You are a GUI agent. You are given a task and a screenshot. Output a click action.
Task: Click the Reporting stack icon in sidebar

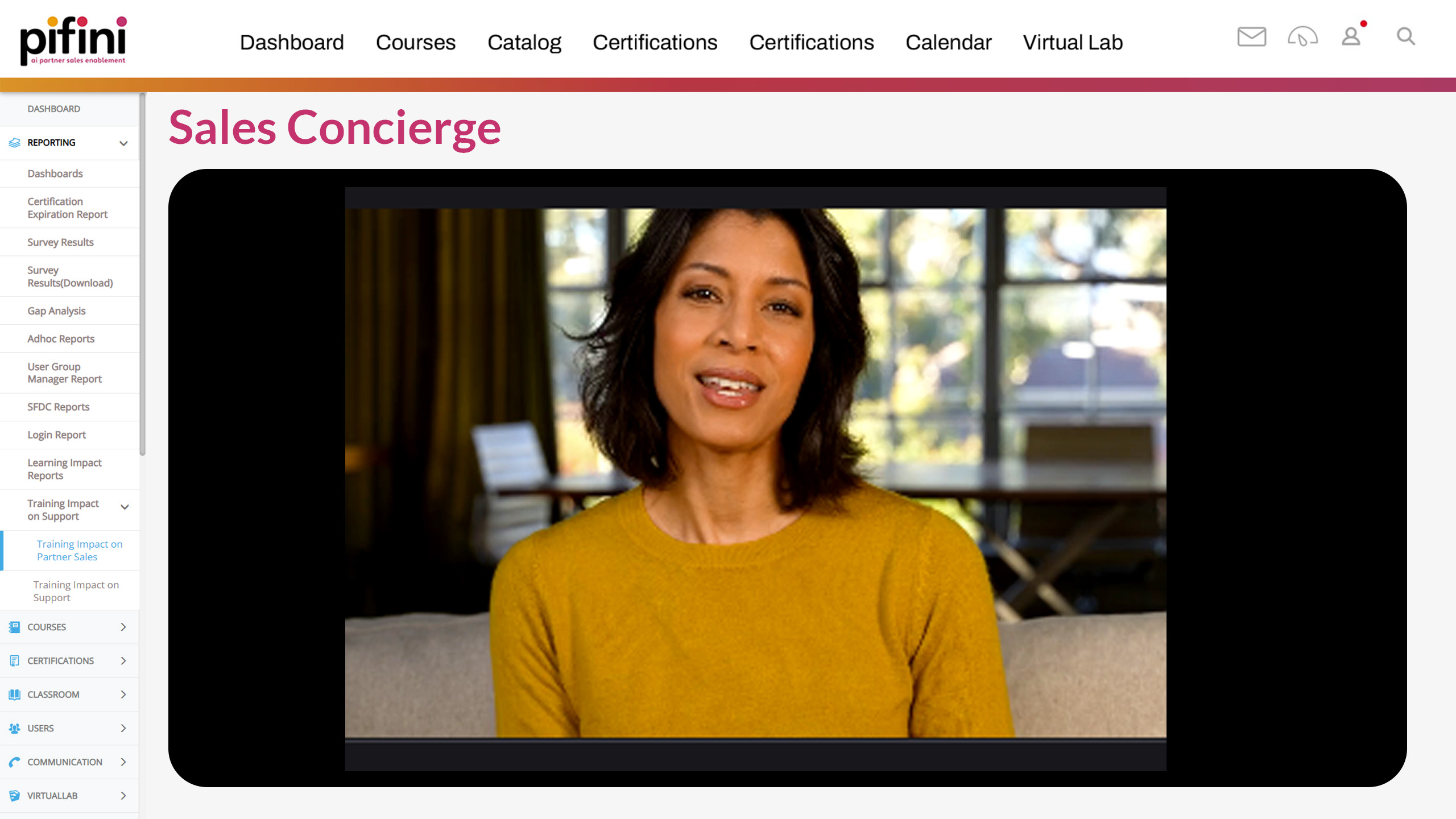point(14,143)
